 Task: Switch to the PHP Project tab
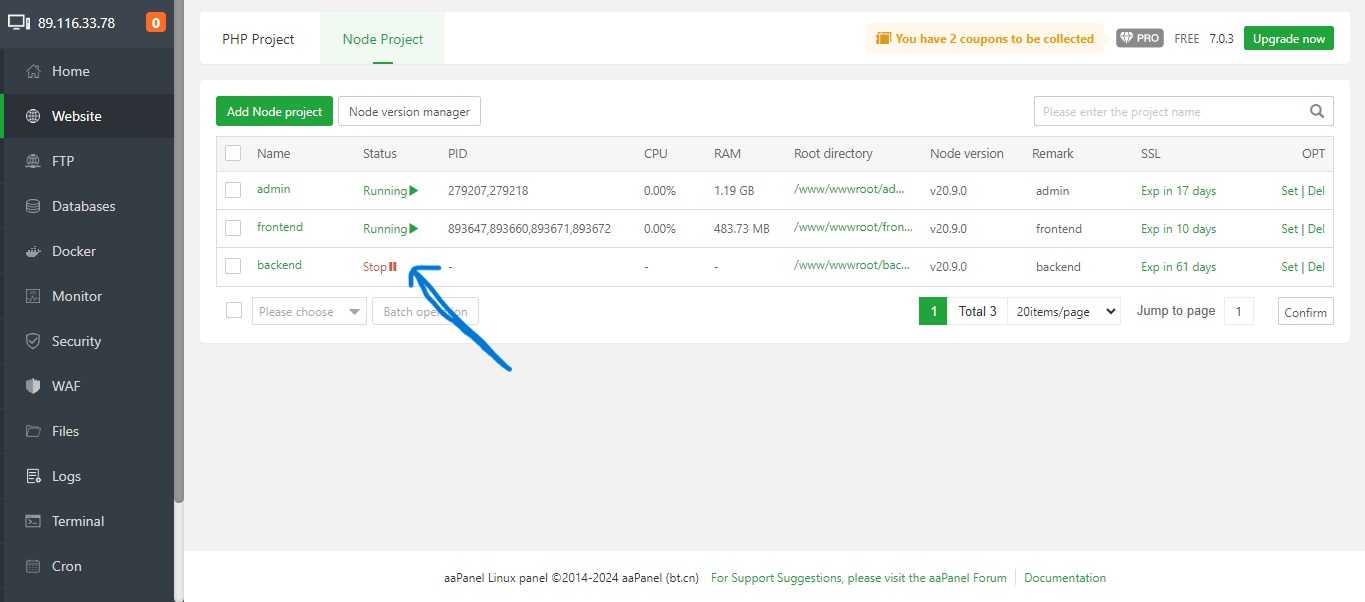coord(258,39)
